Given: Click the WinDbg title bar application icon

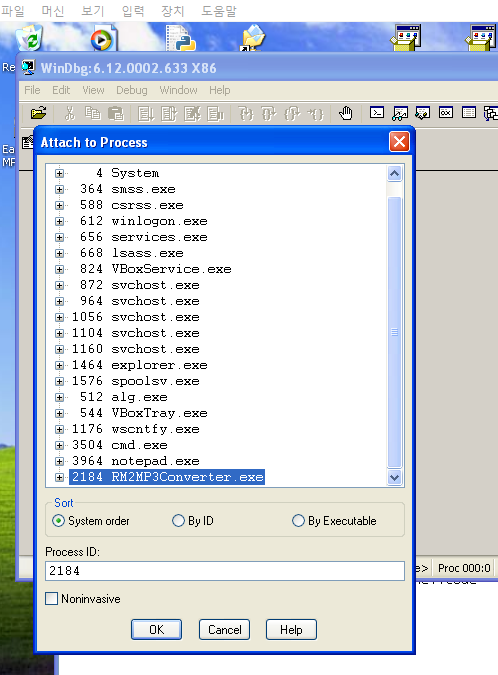Looking at the screenshot, I should (x=29, y=68).
